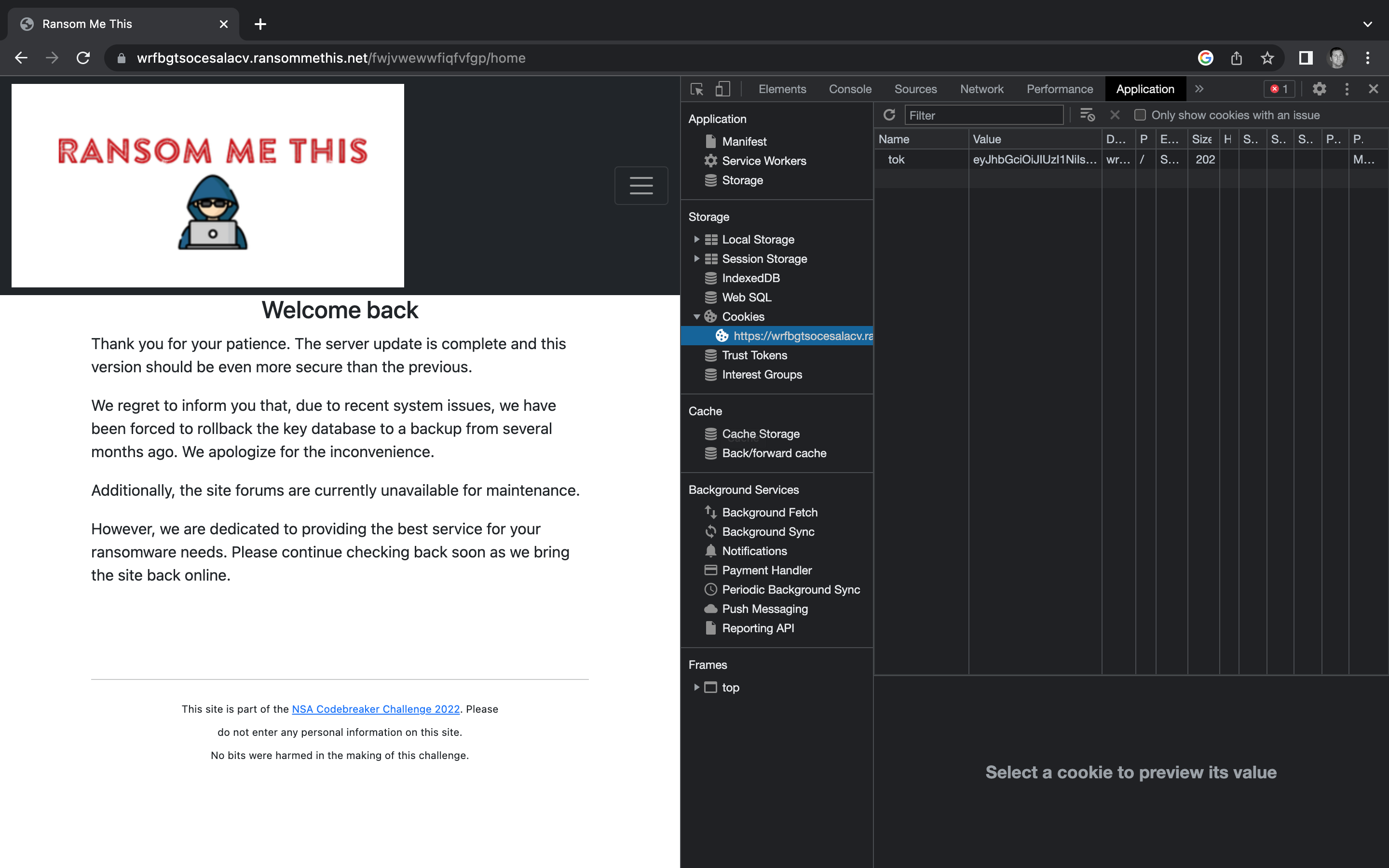
Task: Click the cookie Filter input field
Action: (984, 115)
